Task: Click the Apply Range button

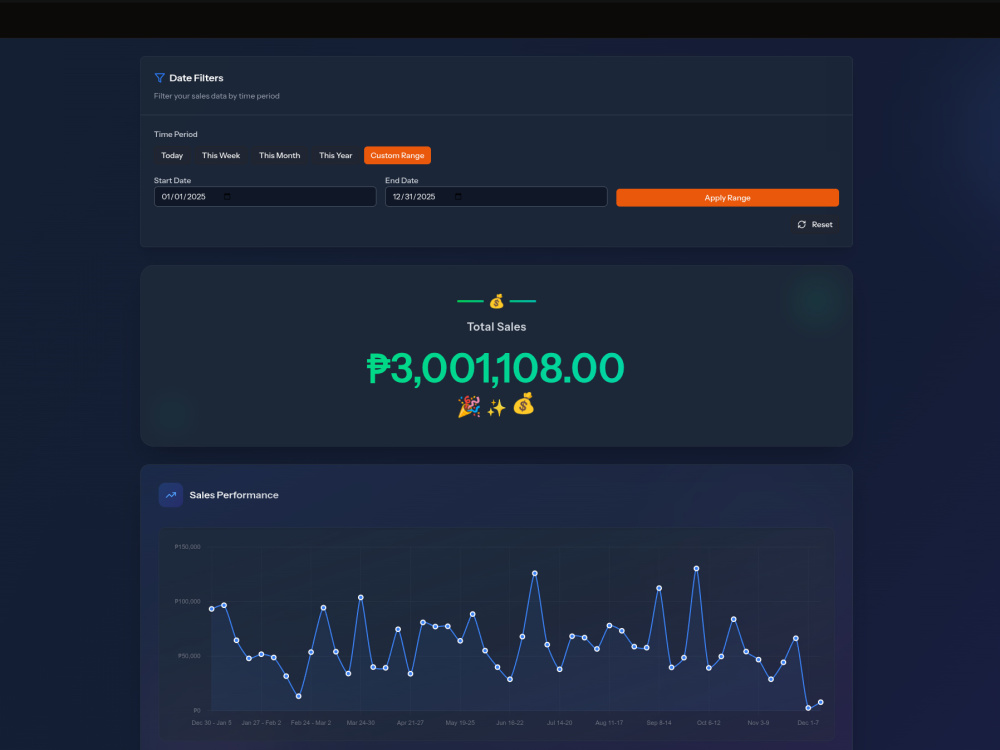Action: tap(727, 198)
